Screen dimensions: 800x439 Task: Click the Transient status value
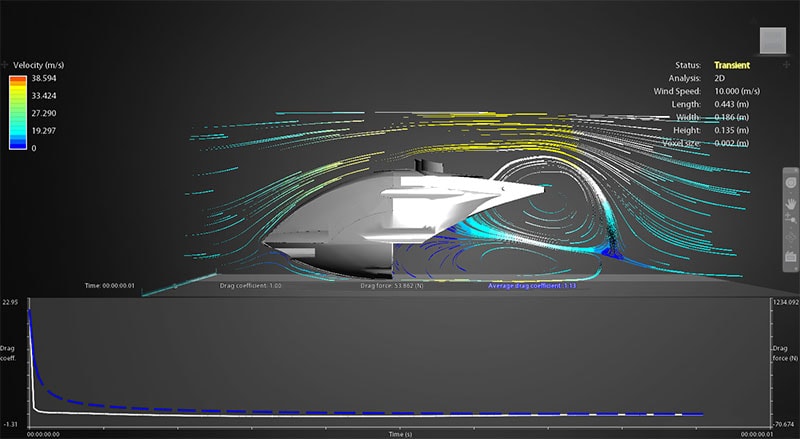point(732,65)
